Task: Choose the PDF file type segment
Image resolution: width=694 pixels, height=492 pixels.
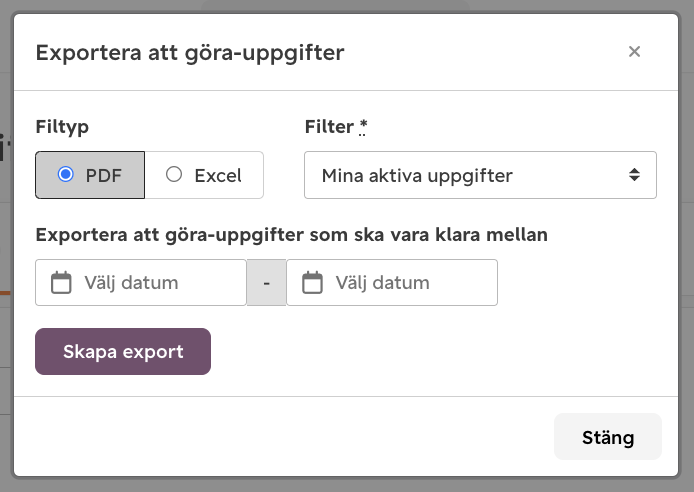Action: [90, 175]
